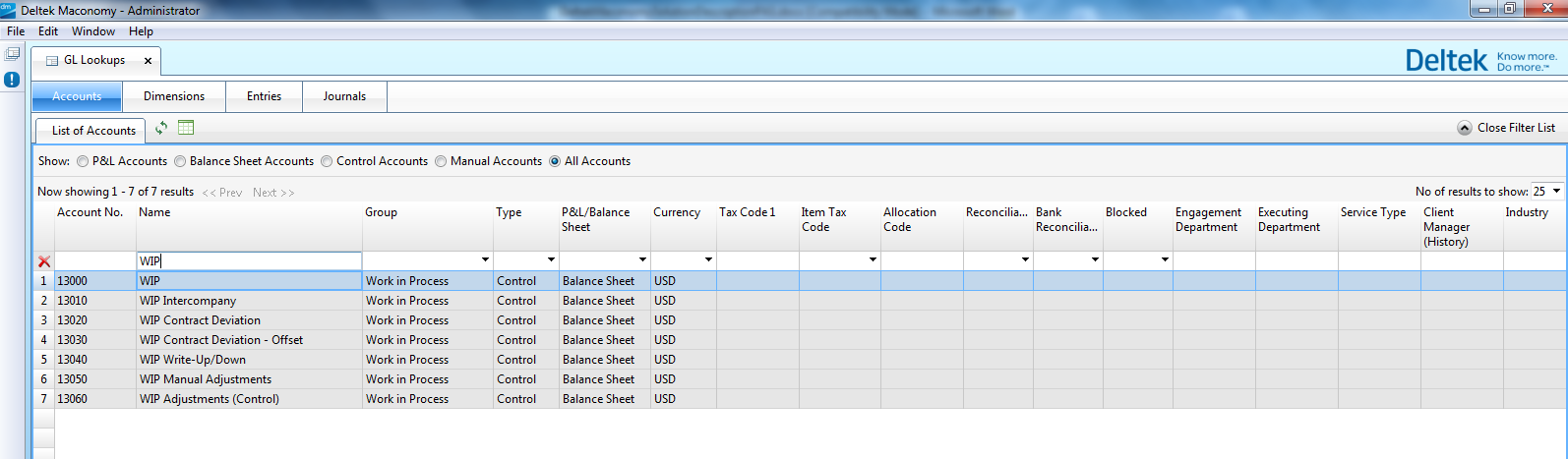Click the green table grid icon
This screenshot has width=1568, height=459.
186,128
